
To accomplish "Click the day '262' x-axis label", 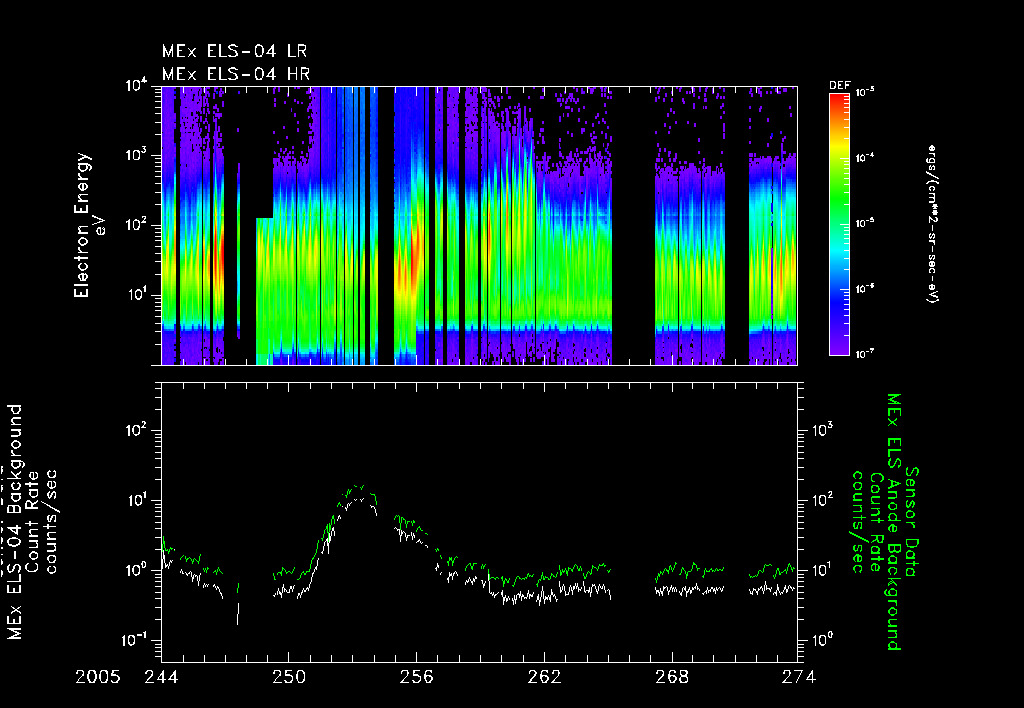I will 544,677.
